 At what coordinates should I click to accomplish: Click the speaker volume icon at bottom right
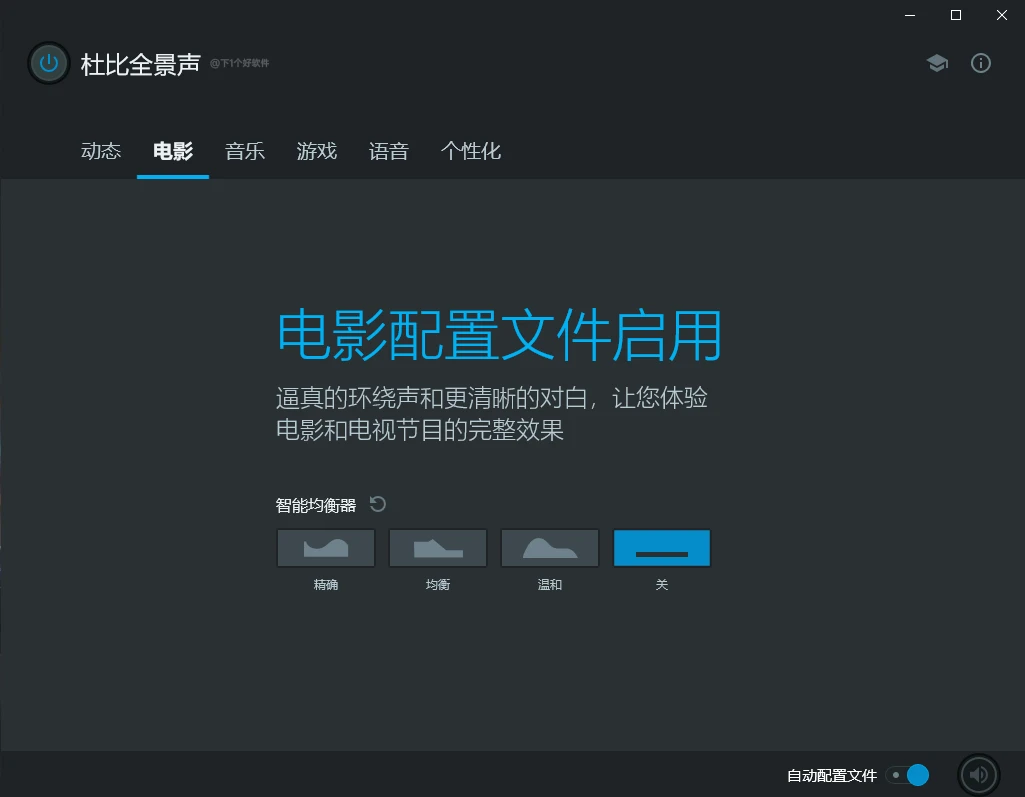coord(979,775)
